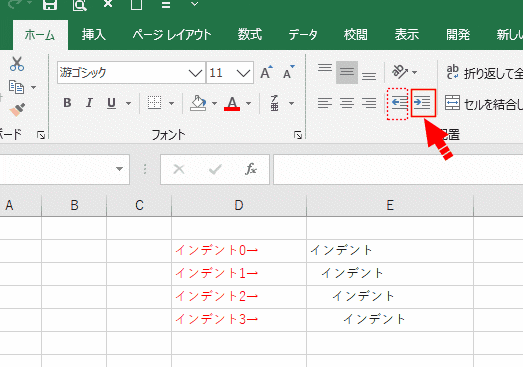The width and height of the screenshot is (523, 367).
Task: Click the print preview icon in quick access
Action: coord(79,5)
